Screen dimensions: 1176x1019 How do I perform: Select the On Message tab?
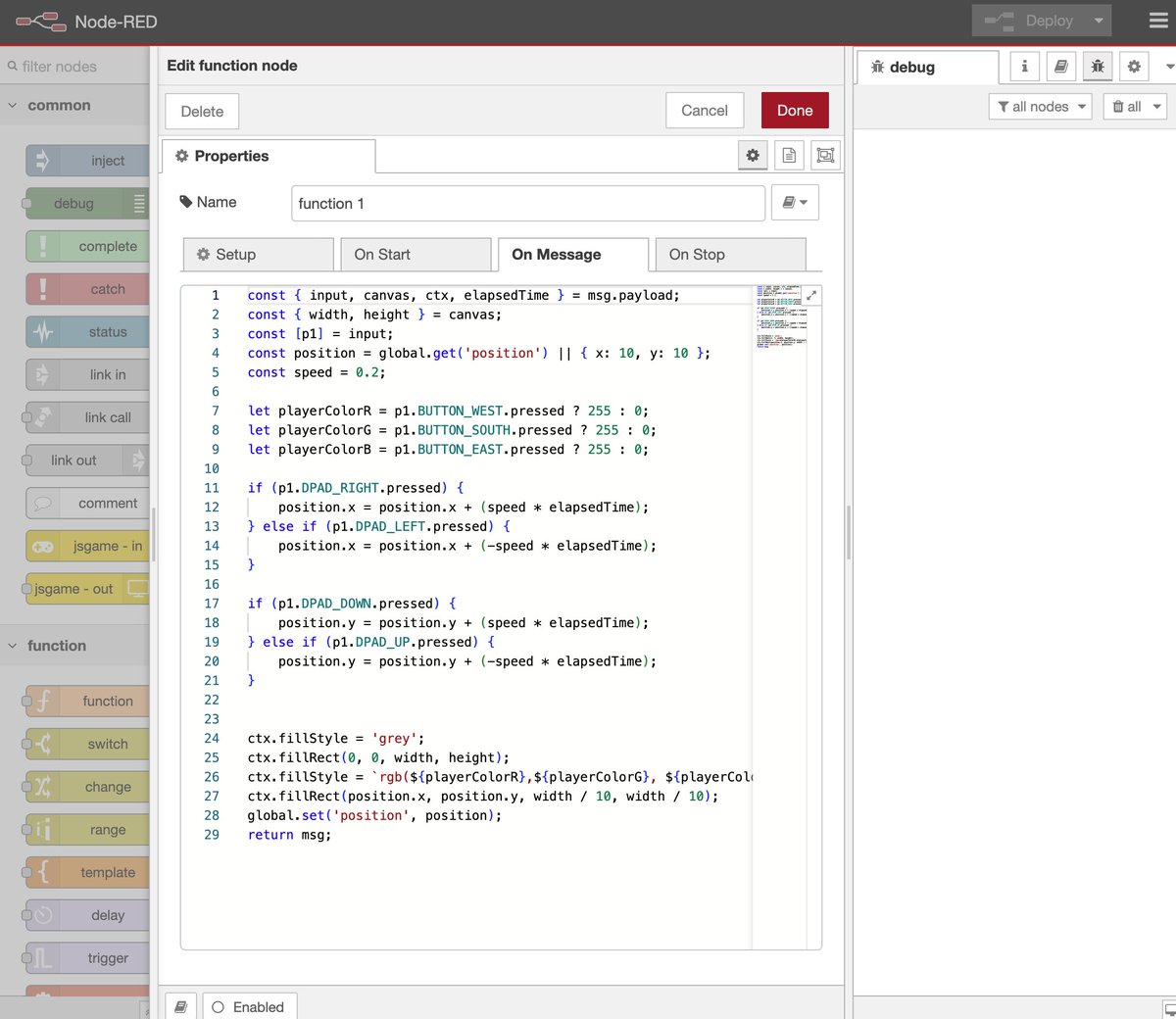[573, 255]
